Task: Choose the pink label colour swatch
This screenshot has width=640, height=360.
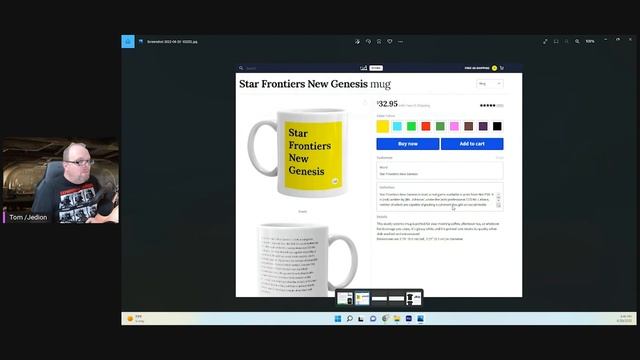Action: (454, 127)
